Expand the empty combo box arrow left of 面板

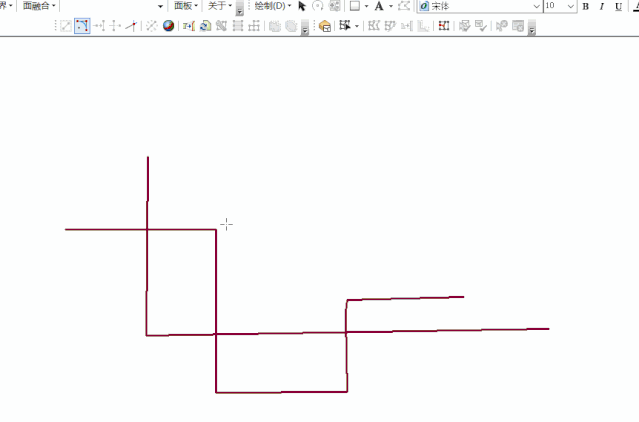tap(160, 6)
